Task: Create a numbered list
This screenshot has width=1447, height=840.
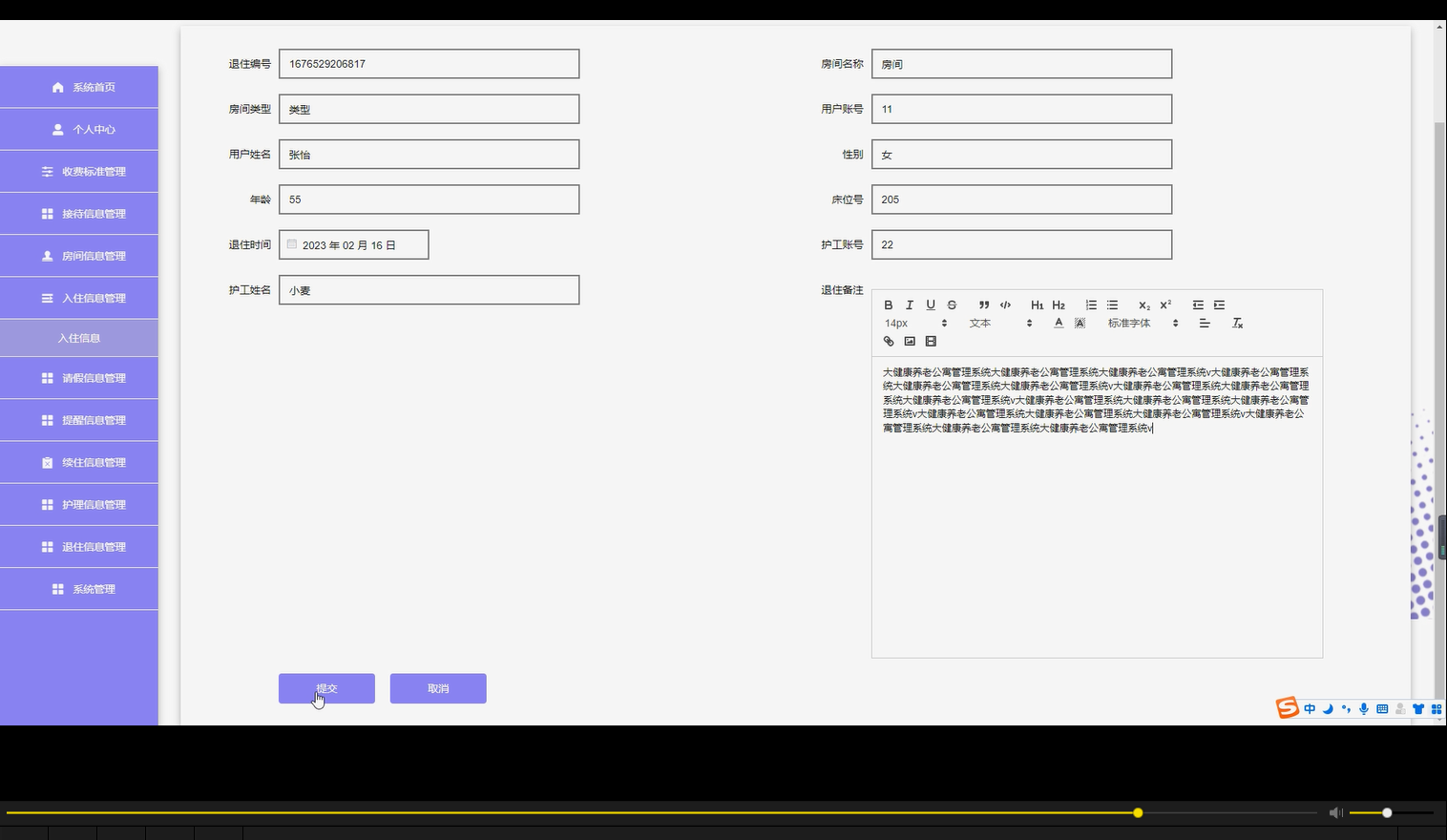Action: pos(1091,304)
